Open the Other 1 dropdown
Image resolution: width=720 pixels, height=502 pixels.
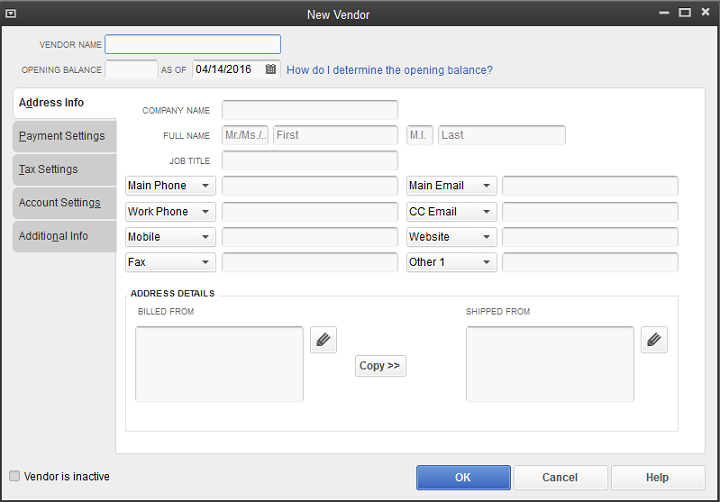[x=451, y=262]
